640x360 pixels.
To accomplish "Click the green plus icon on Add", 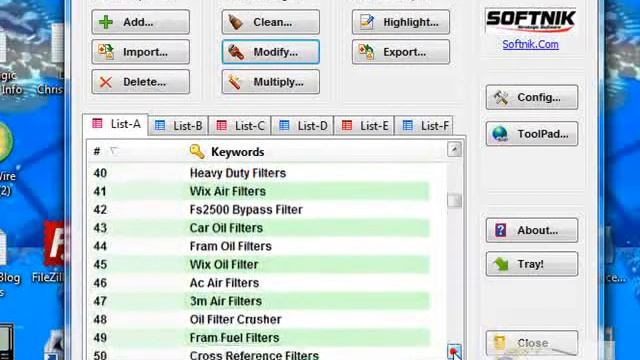I will 106,22.
